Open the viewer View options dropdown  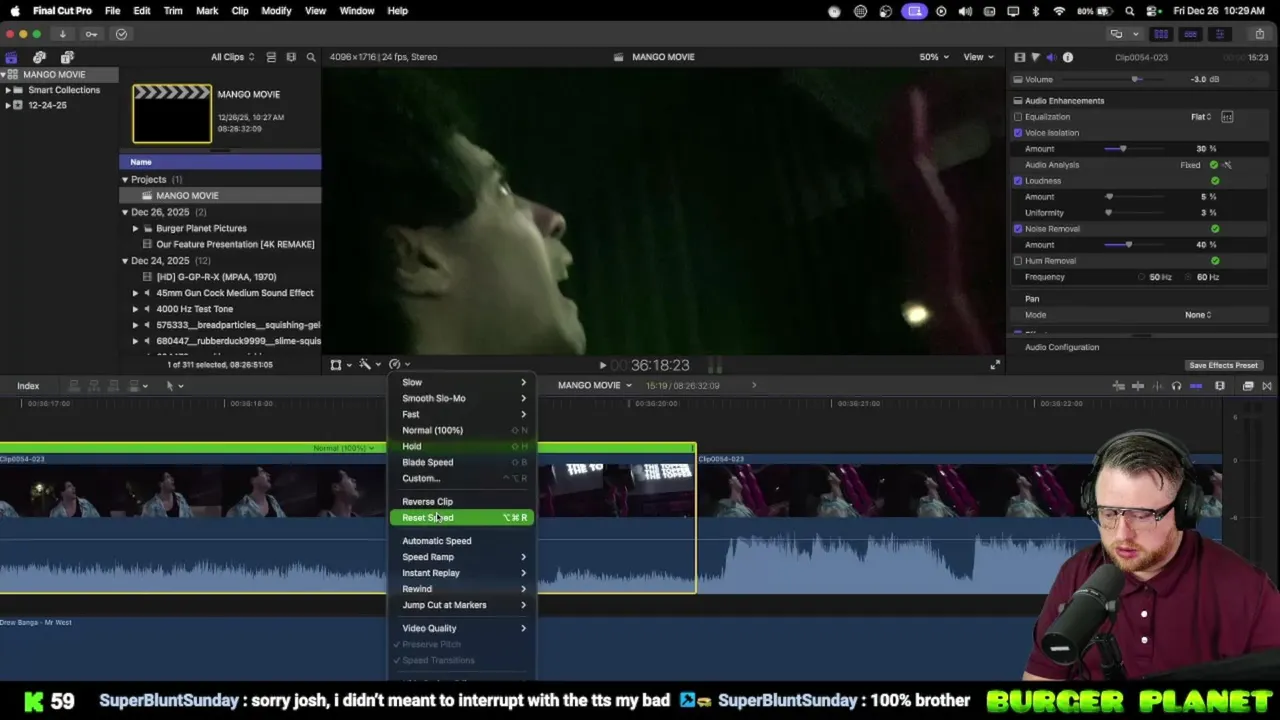pos(976,57)
